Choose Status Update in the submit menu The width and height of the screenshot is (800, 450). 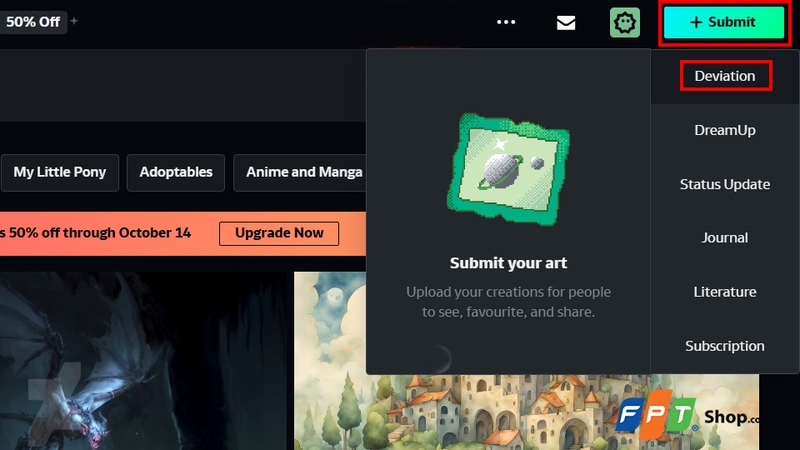pos(724,184)
